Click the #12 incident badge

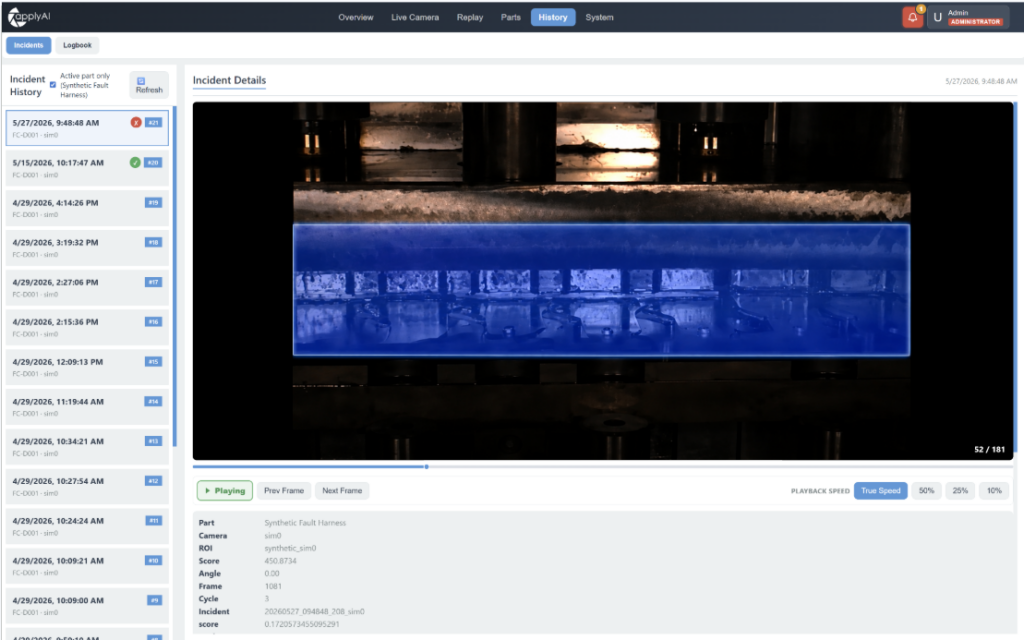153,481
